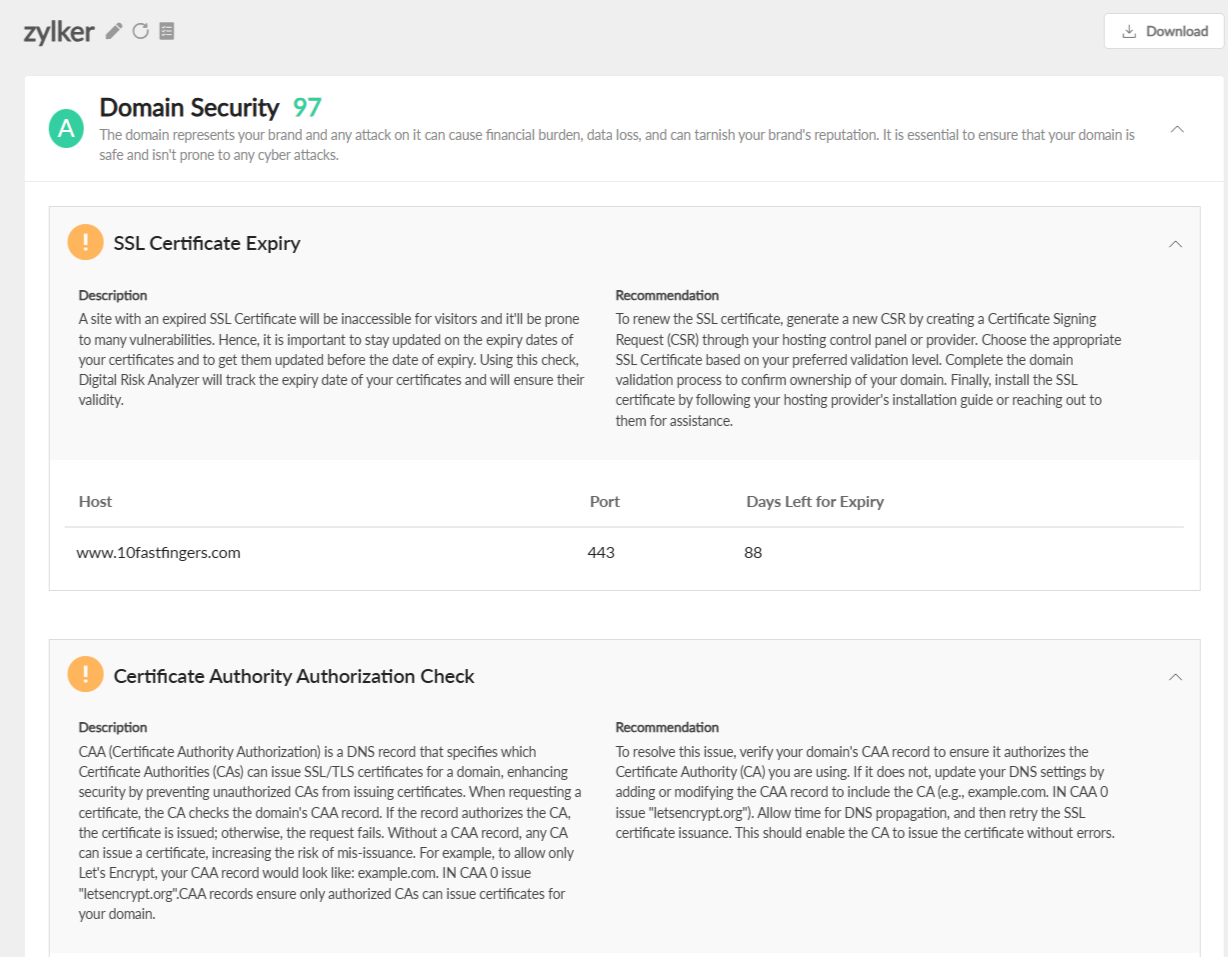Click the Certificate Authority Authorization warning icon
The image size is (1228, 957).
(x=85, y=675)
